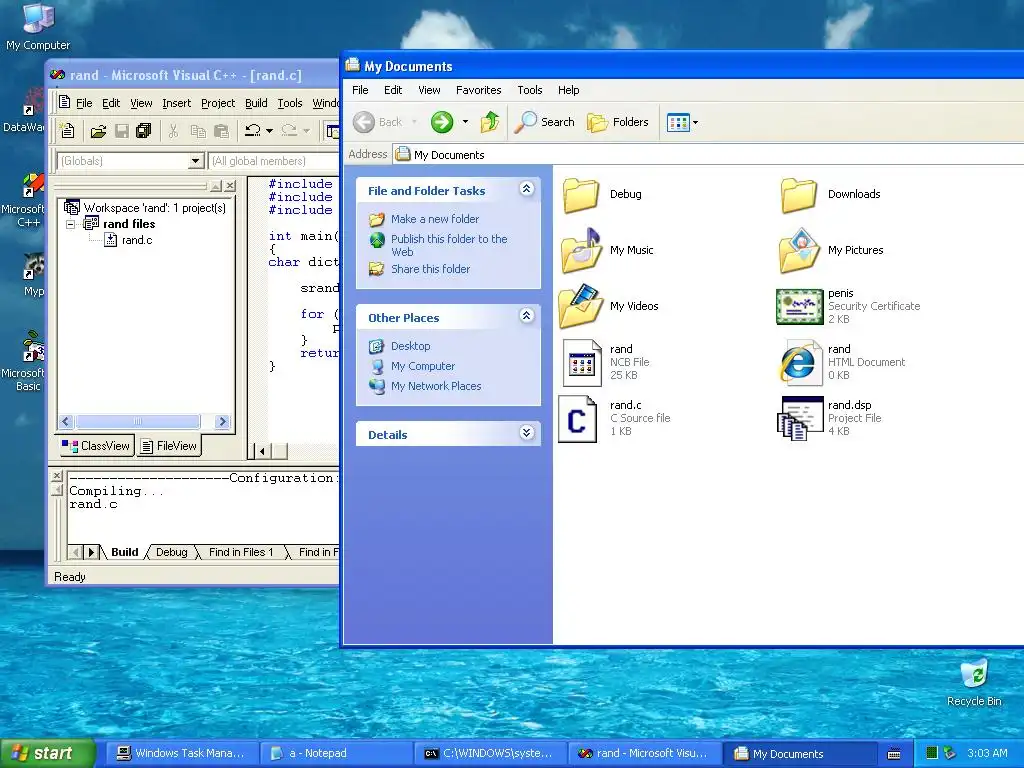Select the rand.c C Source file icon
The width and height of the screenshot is (1024, 768).
pyautogui.click(x=577, y=419)
